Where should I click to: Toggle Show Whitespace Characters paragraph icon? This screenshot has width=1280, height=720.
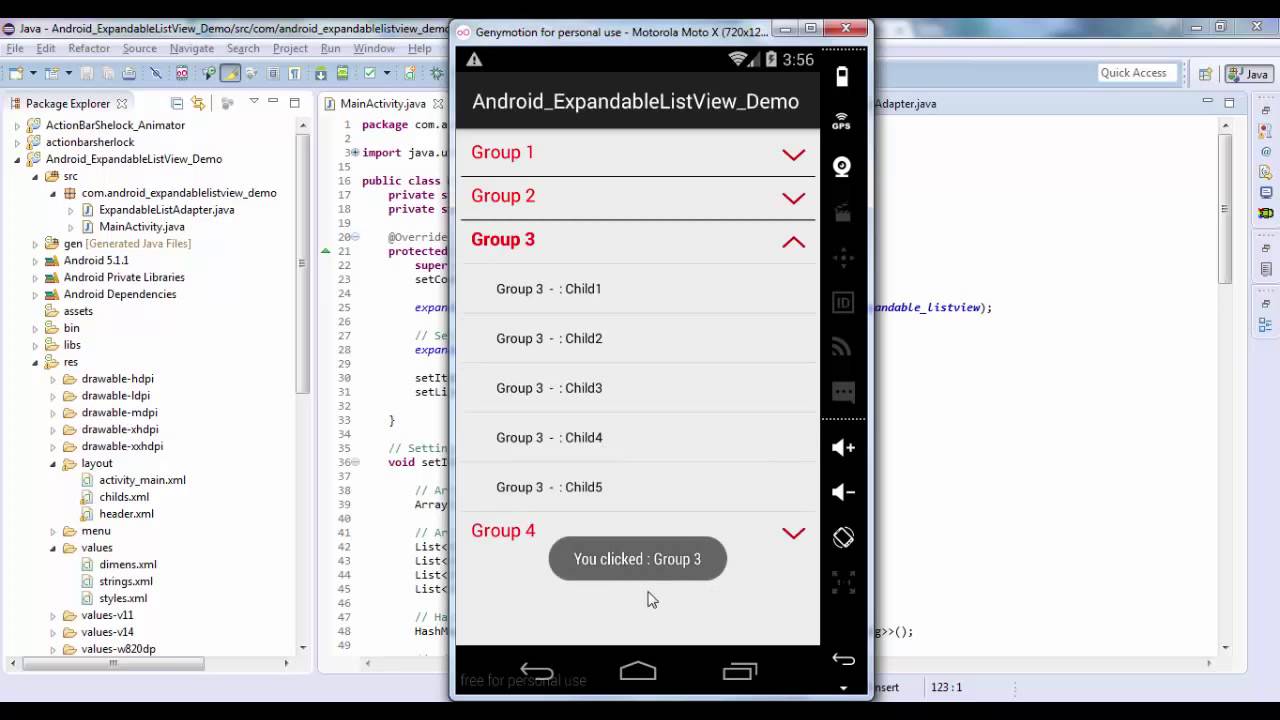[x=295, y=73]
